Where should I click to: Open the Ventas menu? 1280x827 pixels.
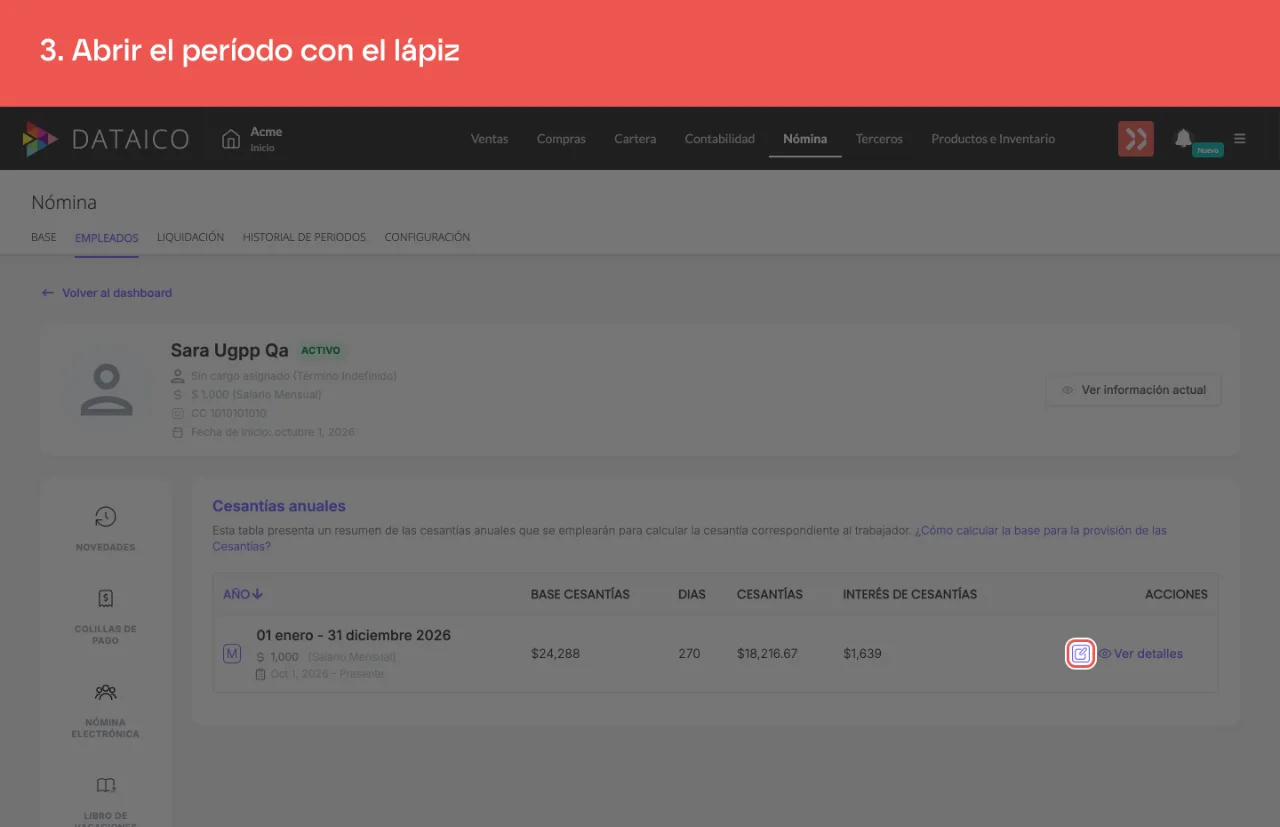[489, 139]
